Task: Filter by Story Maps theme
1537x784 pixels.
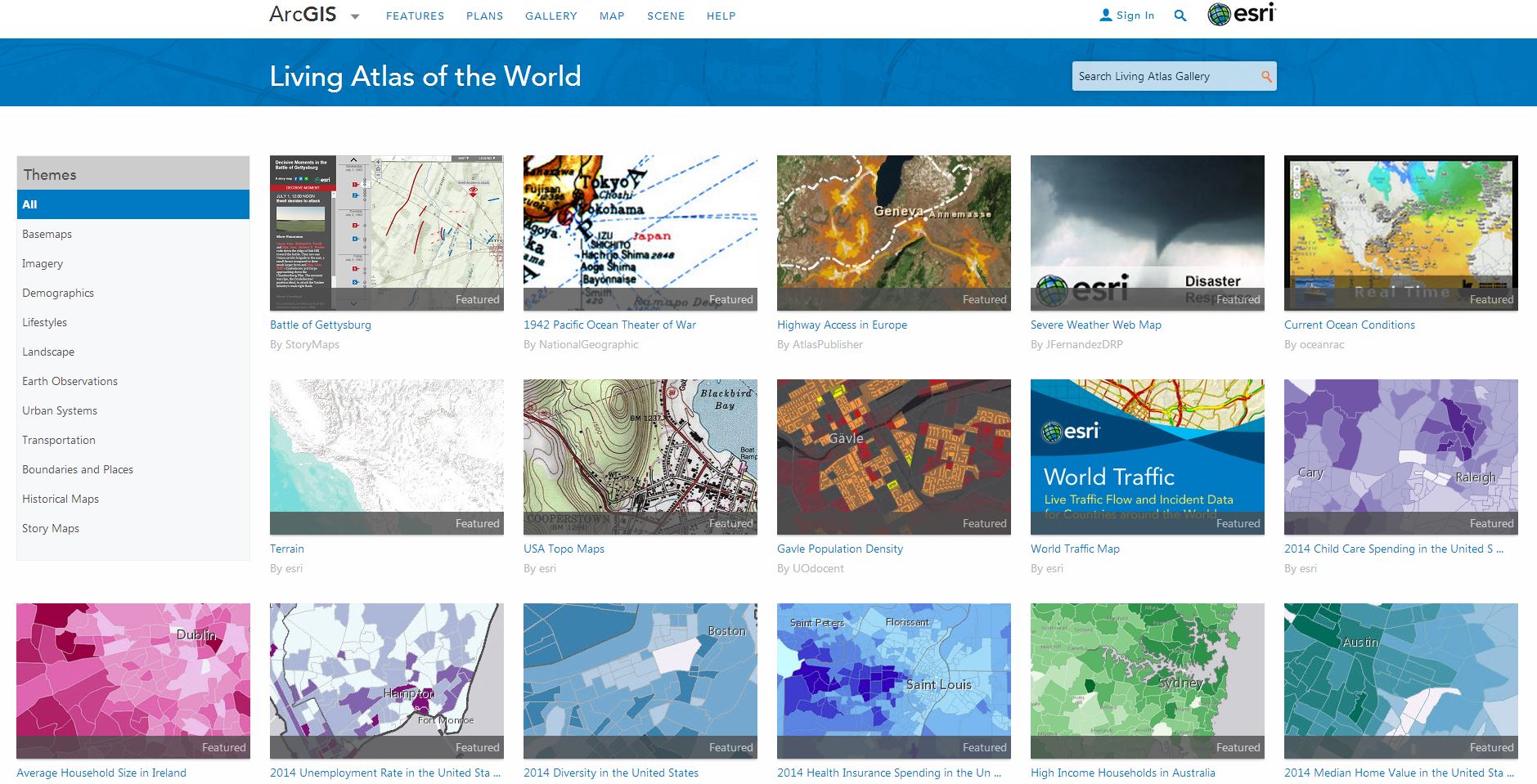Action: coord(51,528)
